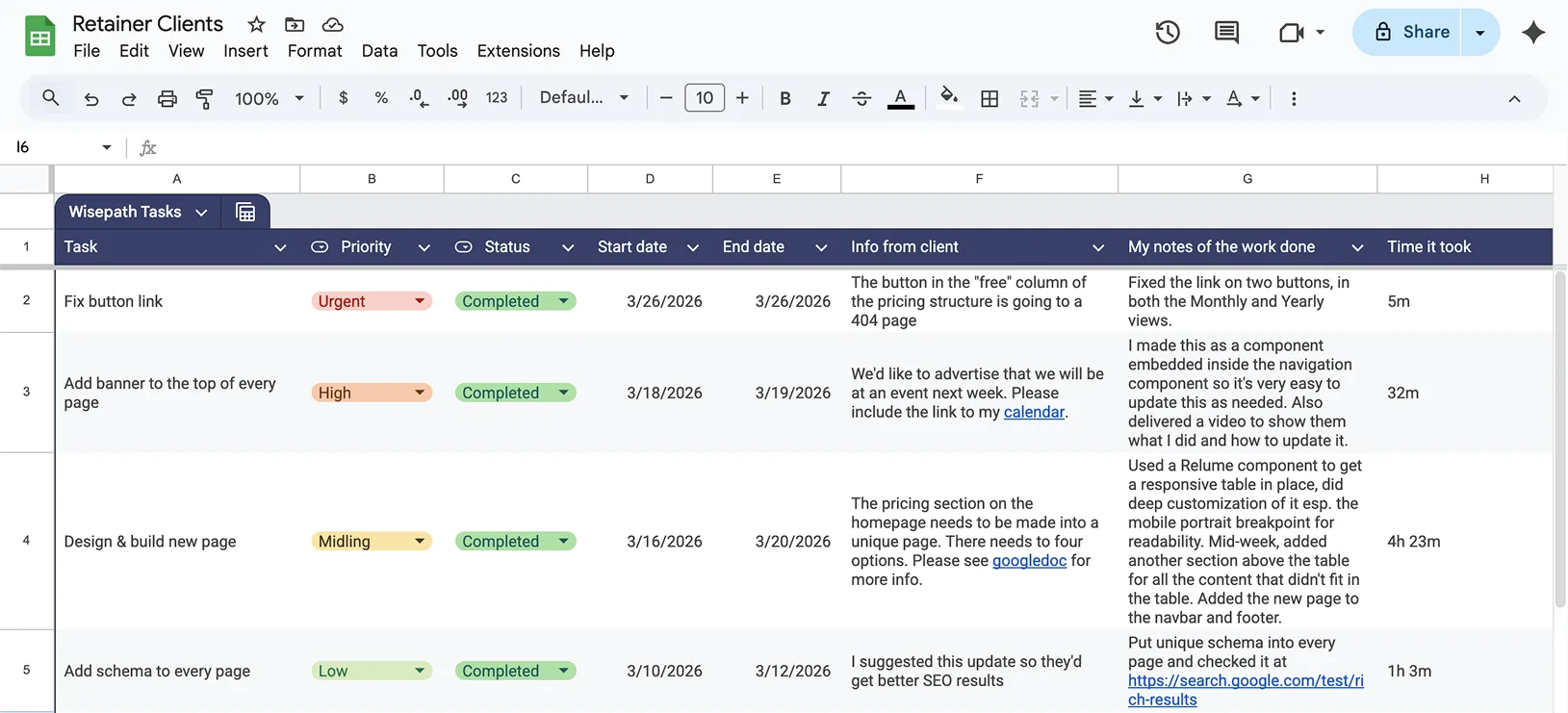Increase font size with plus button

(x=742, y=98)
